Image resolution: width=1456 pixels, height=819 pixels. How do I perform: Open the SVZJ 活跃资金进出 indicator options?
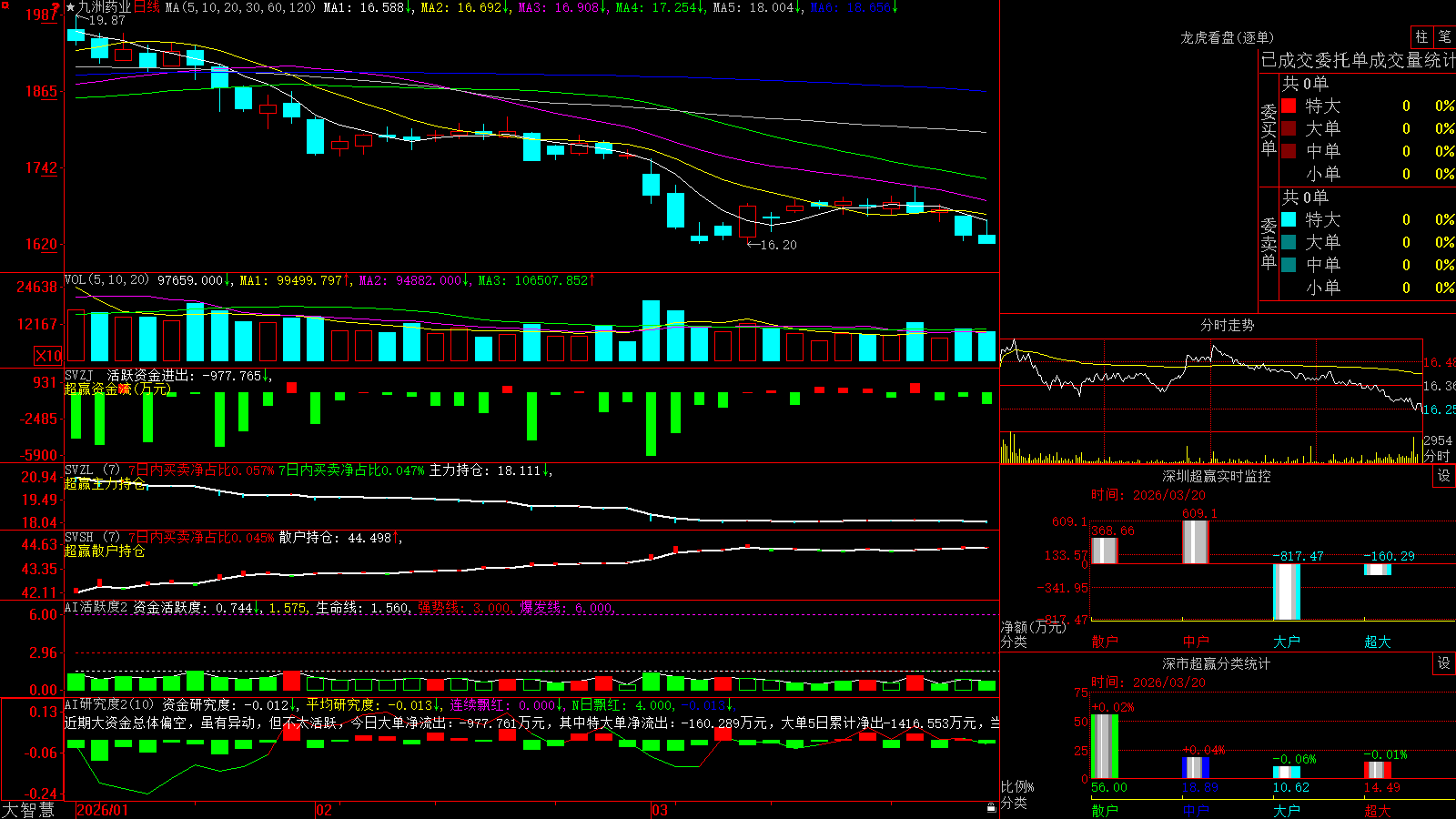tap(127, 375)
